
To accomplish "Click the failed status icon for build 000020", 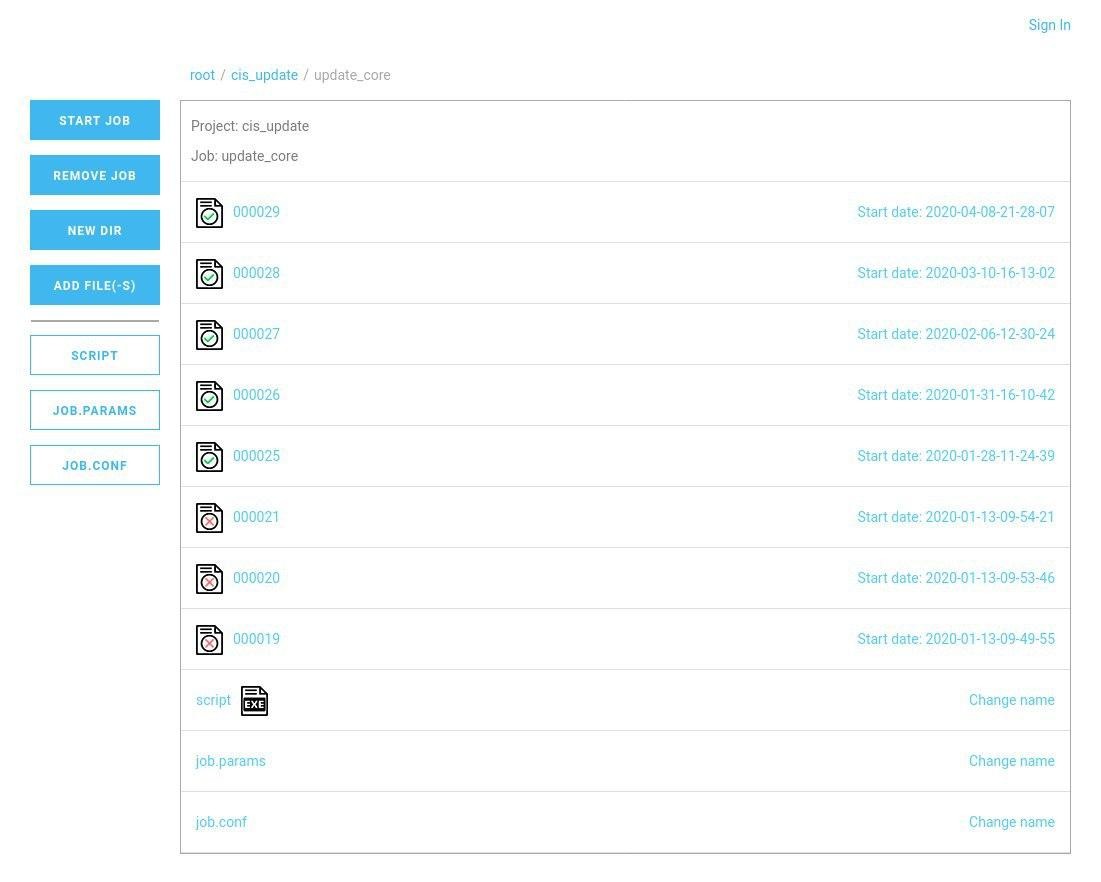I will [x=209, y=579].
